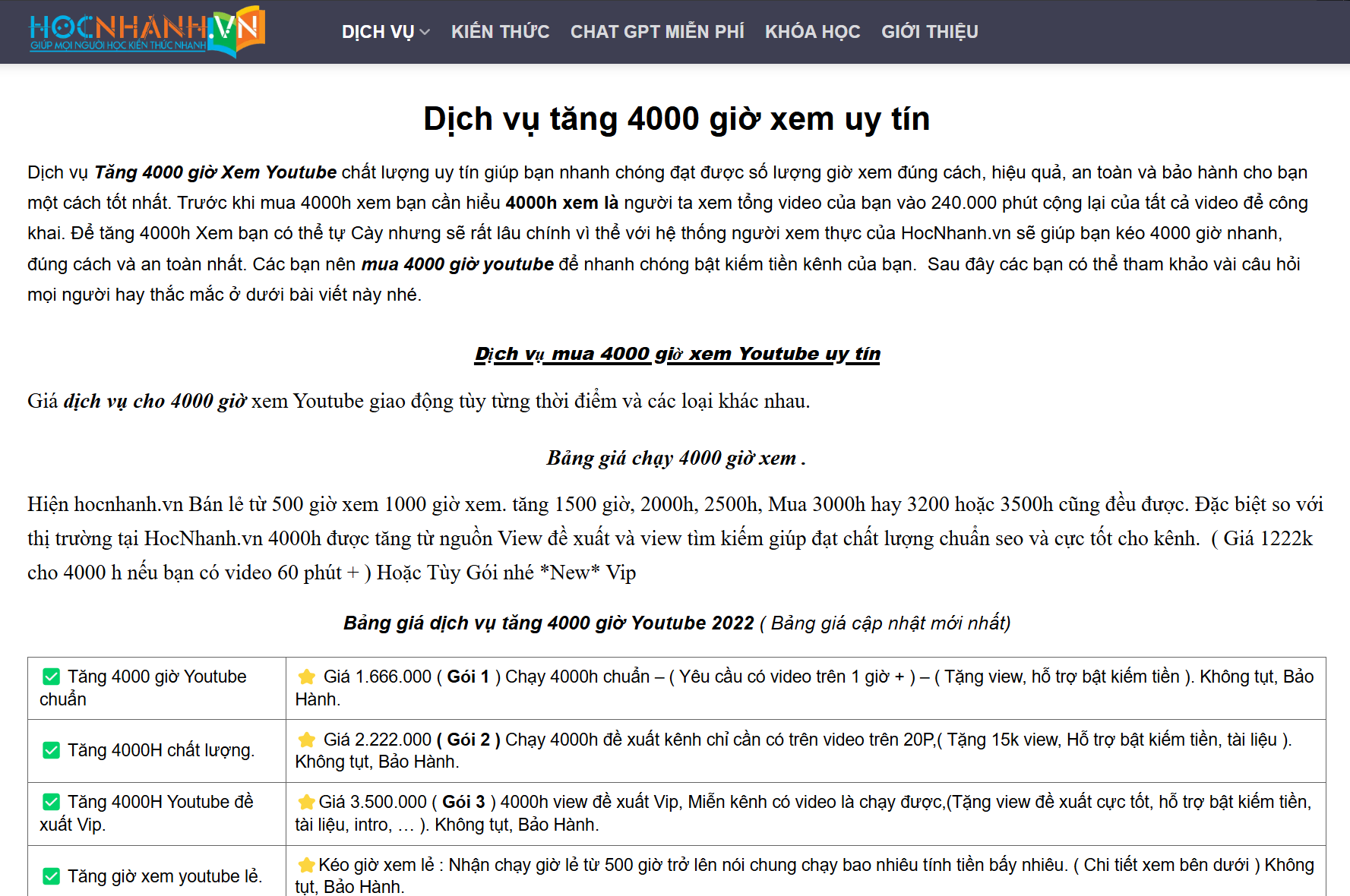The image size is (1350, 896).
Task: Click the page title 'Dịch vụ tăng 4000 giờ xem uy tín'
Action: pyautogui.click(x=676, y=119)
